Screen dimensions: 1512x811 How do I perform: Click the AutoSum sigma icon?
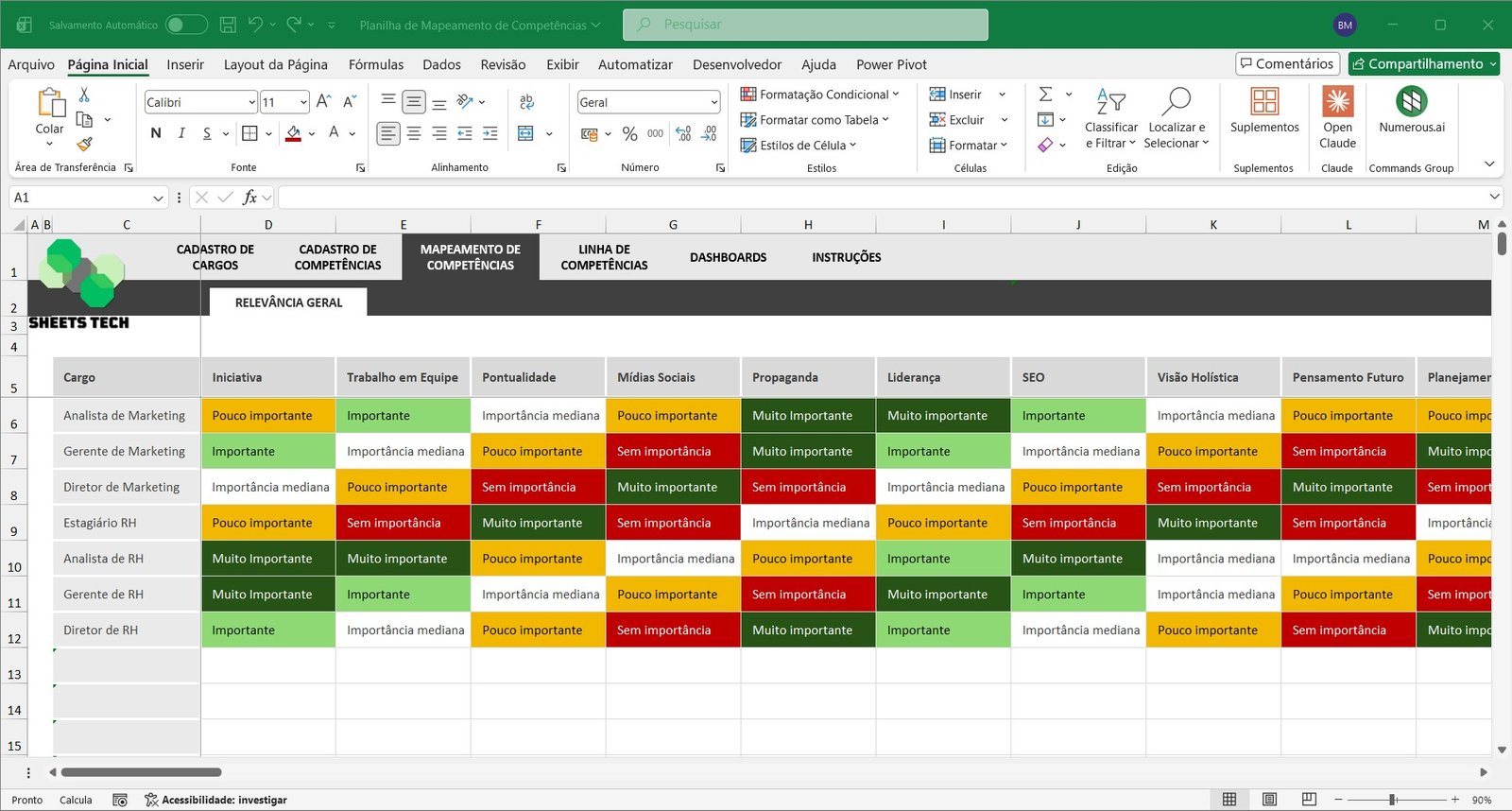pyautogui.click(x=1045, y=94)
